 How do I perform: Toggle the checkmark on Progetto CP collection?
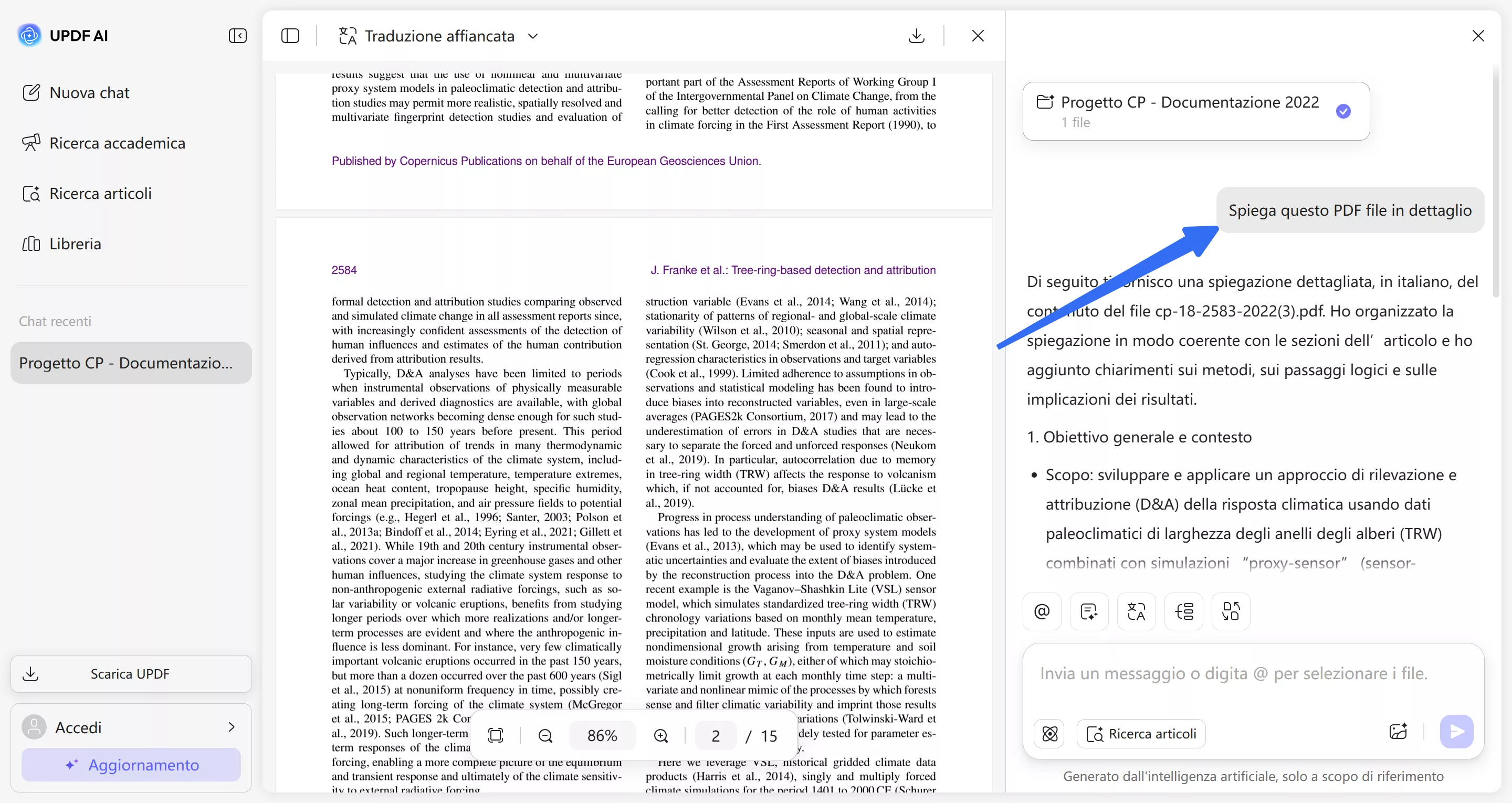click(x=1343, y=111)
